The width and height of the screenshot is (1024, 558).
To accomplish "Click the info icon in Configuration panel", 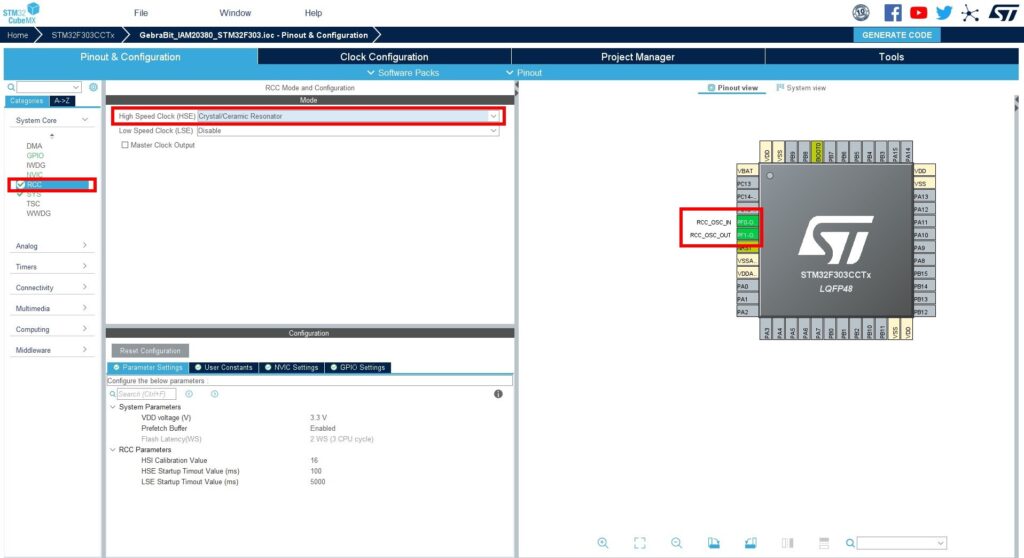I will [x=498, y=394].
